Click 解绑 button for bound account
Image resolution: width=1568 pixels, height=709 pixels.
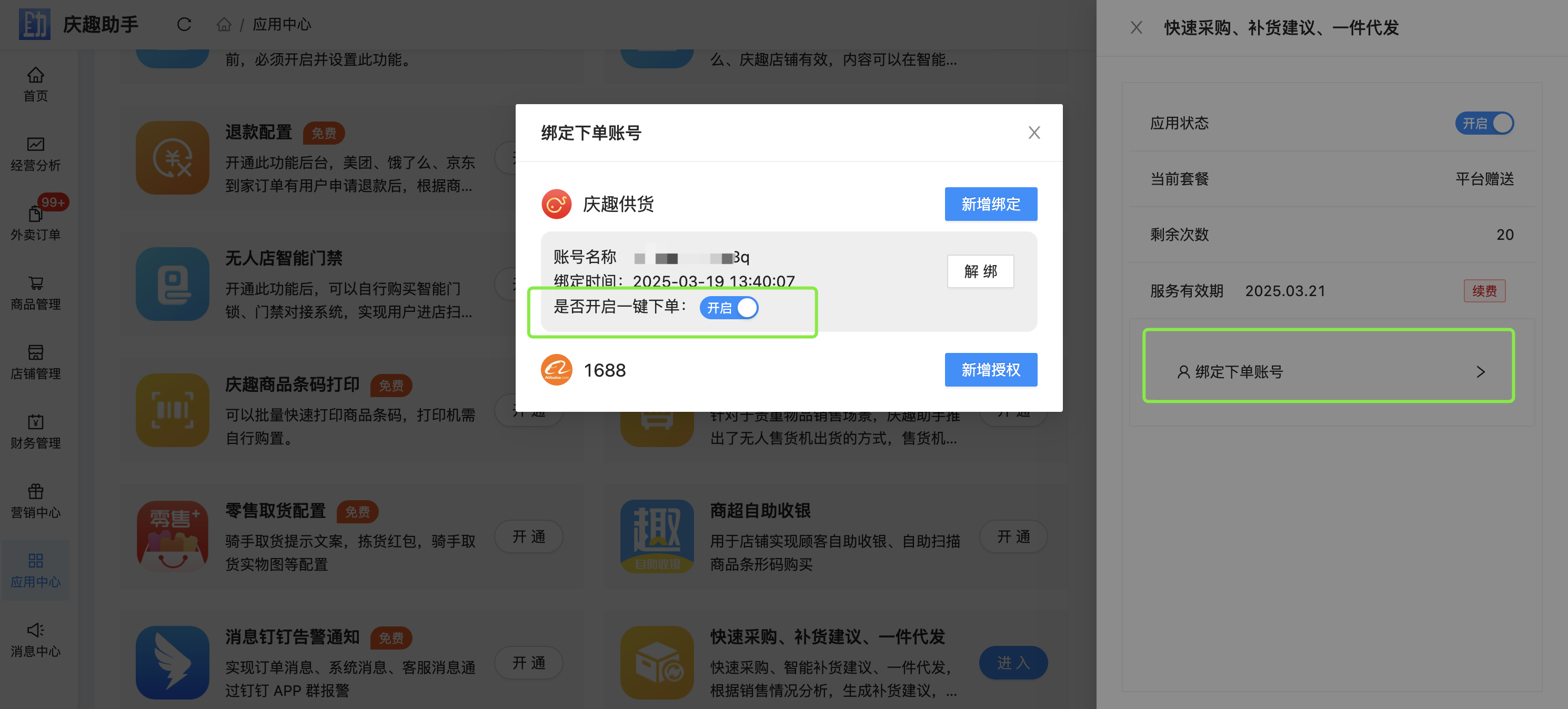click(980, 271)
